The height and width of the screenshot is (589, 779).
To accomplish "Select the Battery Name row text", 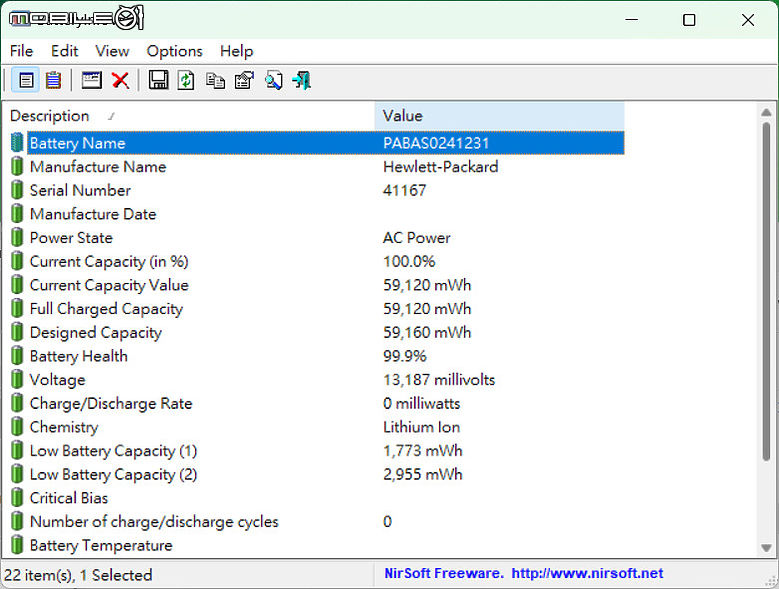I will point(78,143).
